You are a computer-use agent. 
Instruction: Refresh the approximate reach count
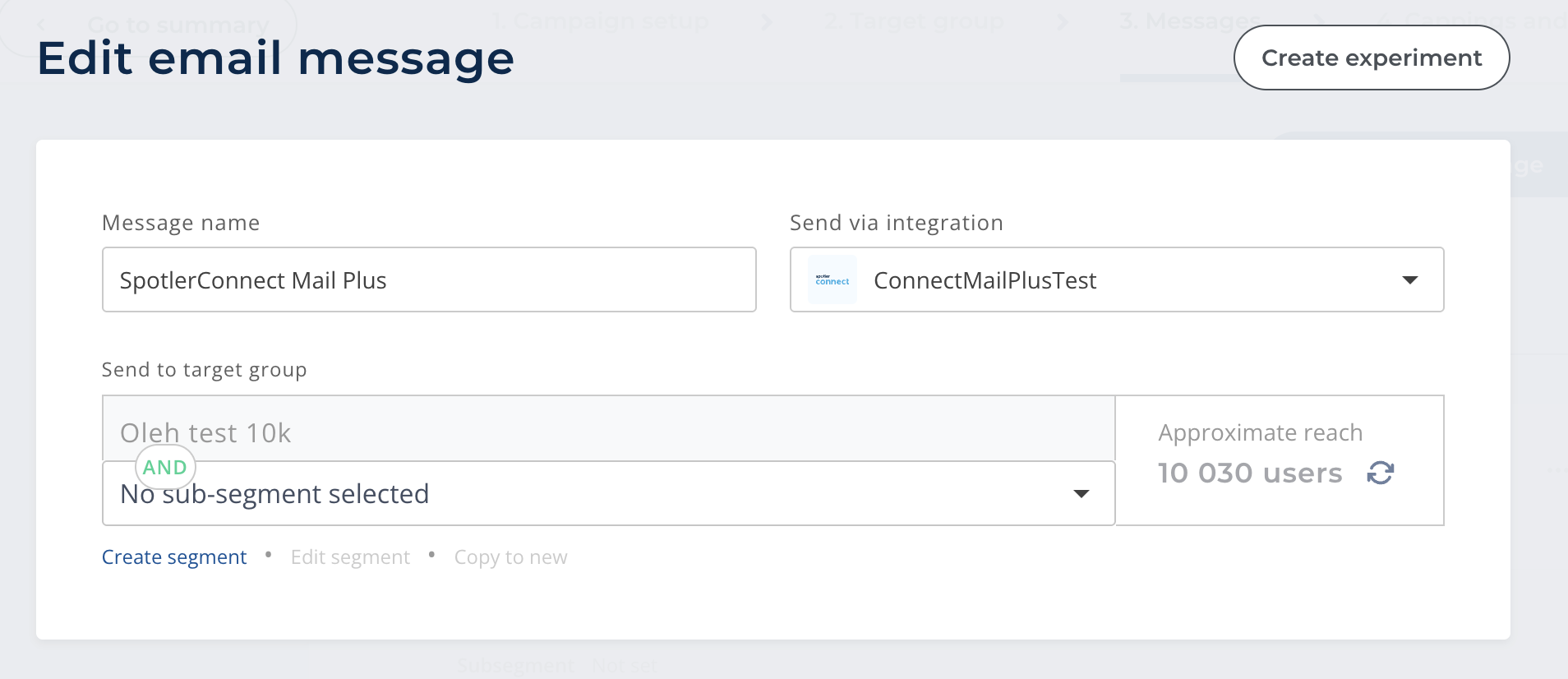coord(1380,473)
